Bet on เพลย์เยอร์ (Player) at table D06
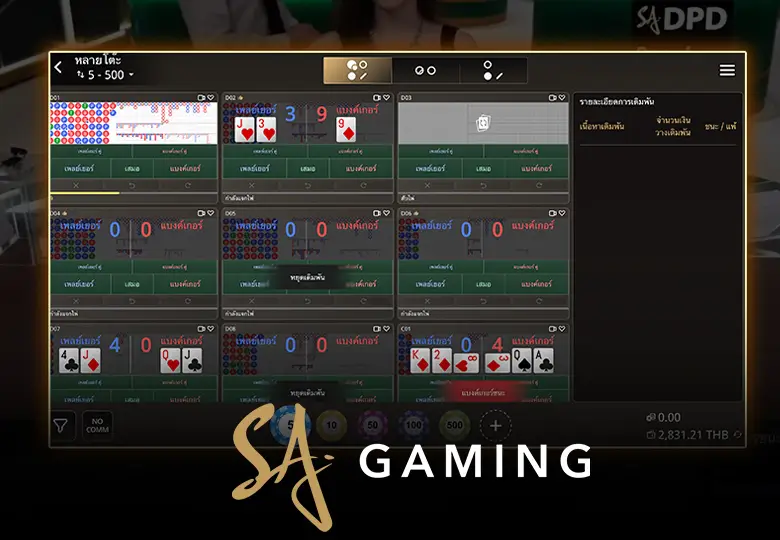780x540 pixels. (x=430, y=284)
